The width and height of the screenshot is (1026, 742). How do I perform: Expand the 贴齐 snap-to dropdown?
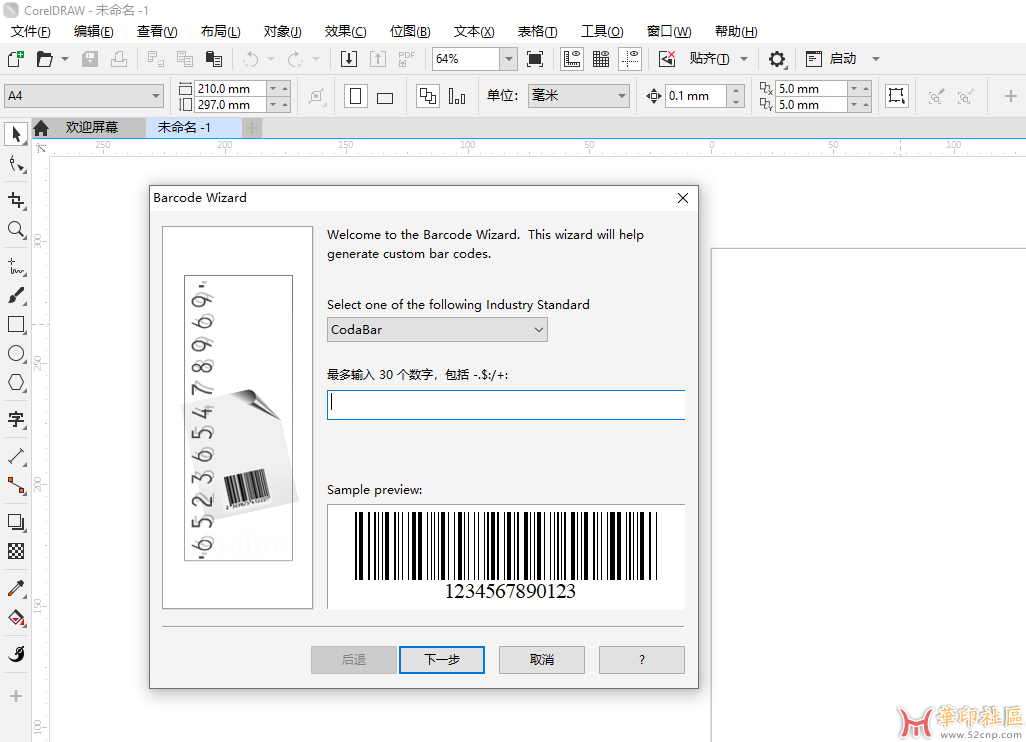click(x=744, y=59)
